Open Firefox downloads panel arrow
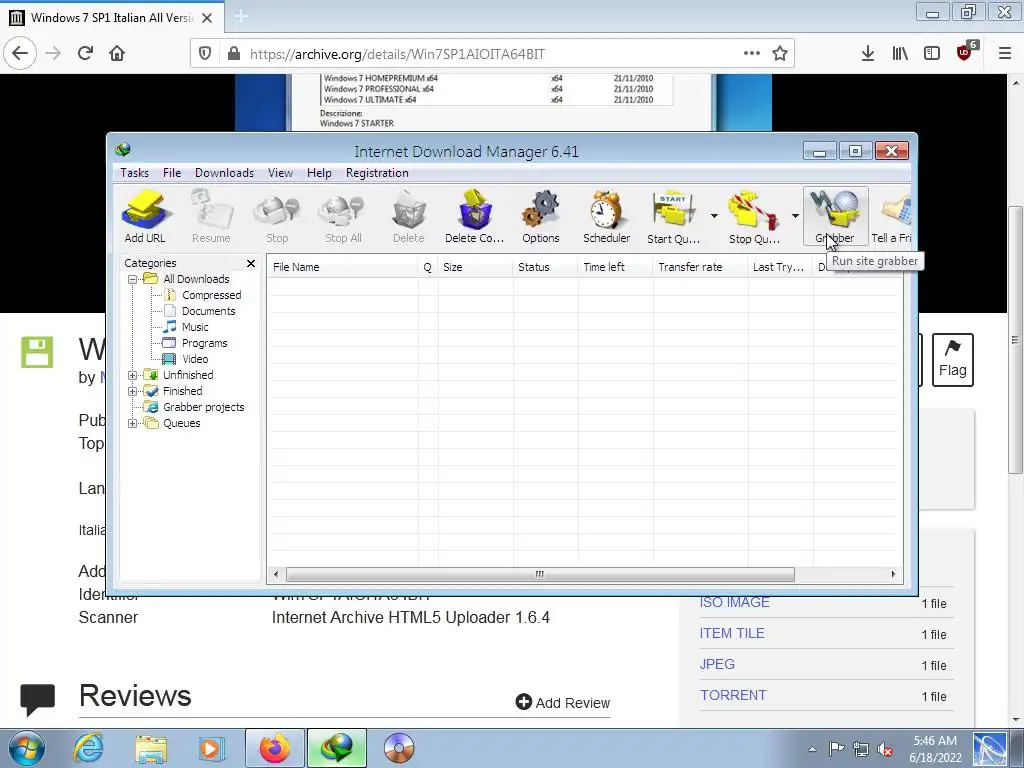 (868, 54)
